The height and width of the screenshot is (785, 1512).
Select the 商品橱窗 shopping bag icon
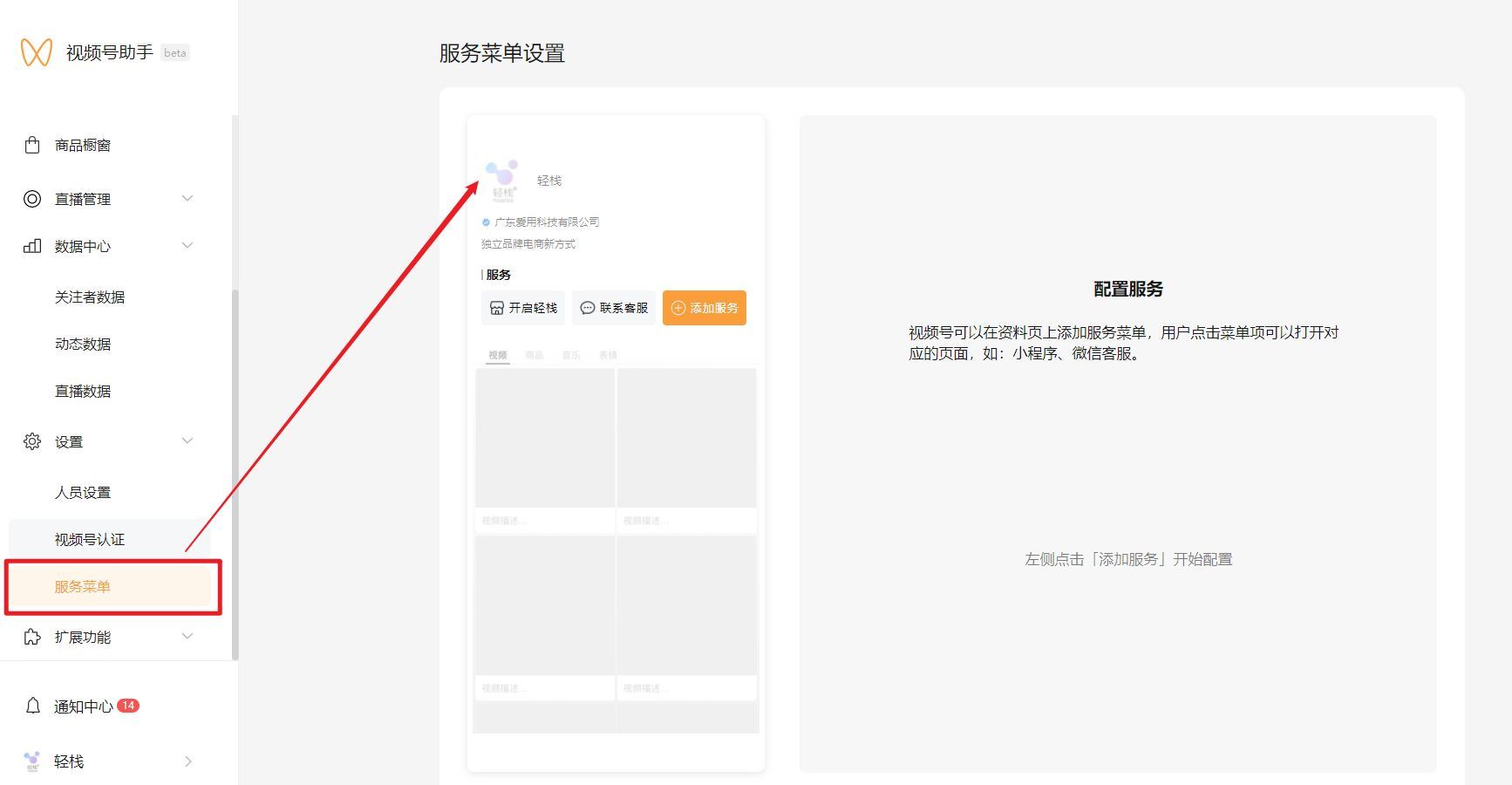point(31,145)
